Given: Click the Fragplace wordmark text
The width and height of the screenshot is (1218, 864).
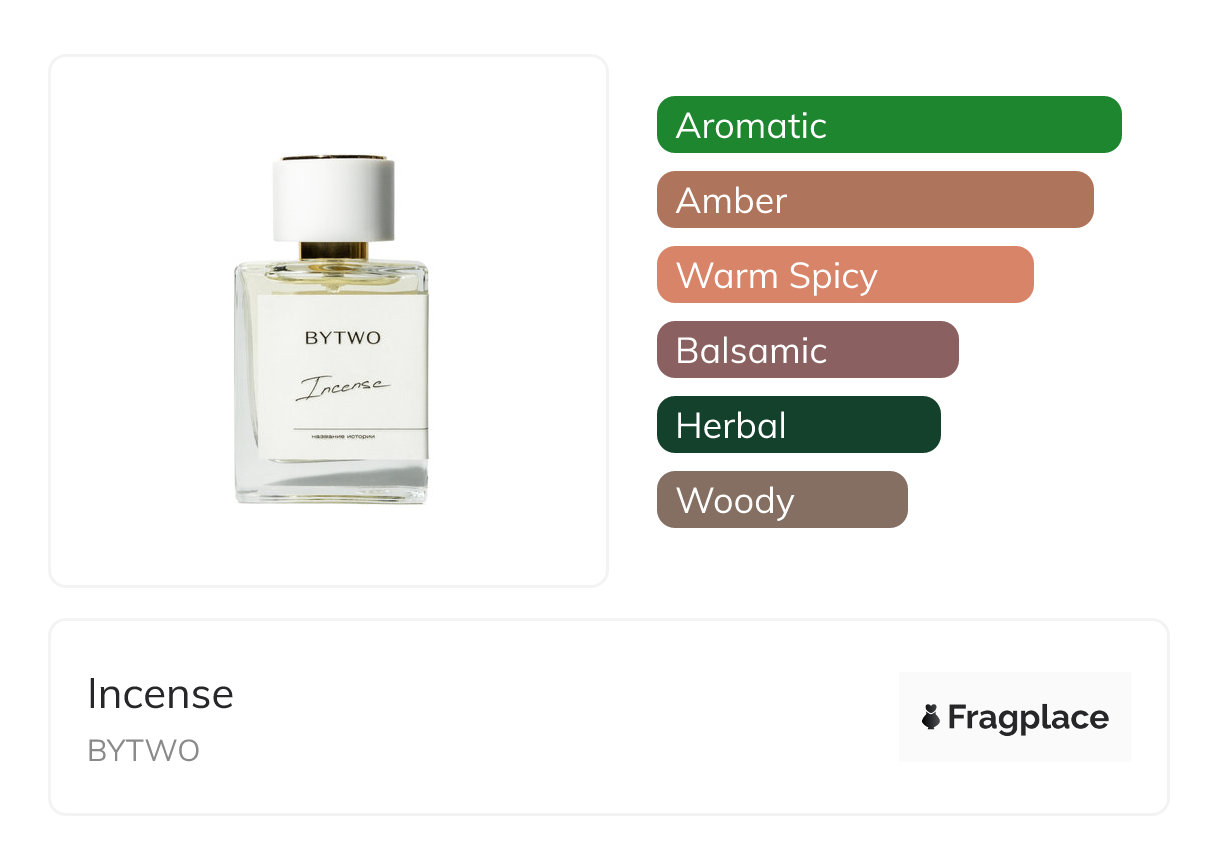Looking at the screenshot, I should tap(1028, 717).
